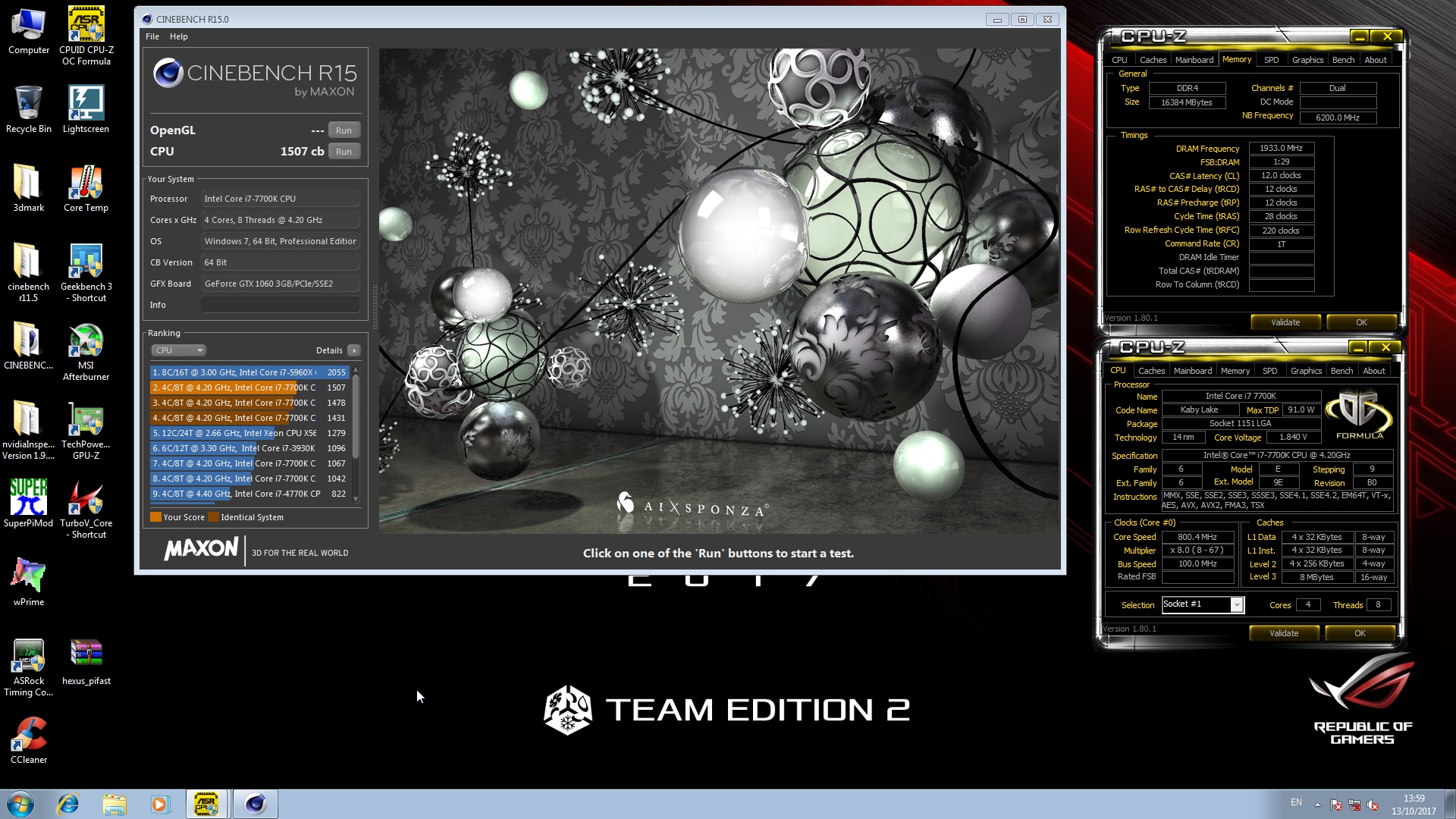Image resolution: width=1456 pixels, height=819 pixels.
Task: Launch Core Temp desktop icon
Action: coord(86,188)
